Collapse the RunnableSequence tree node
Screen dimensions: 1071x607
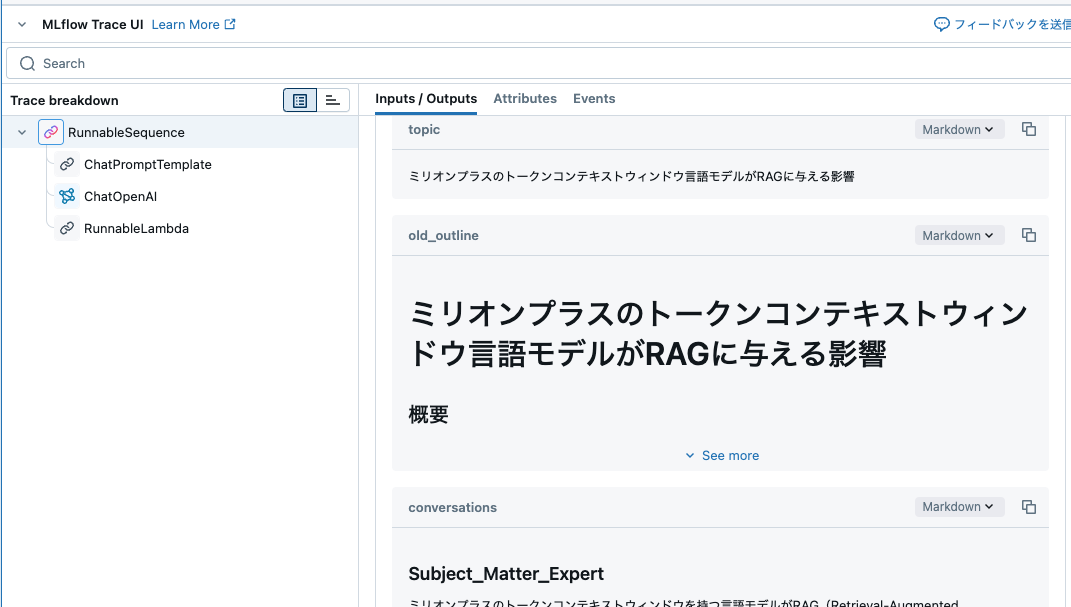[21, 131]
